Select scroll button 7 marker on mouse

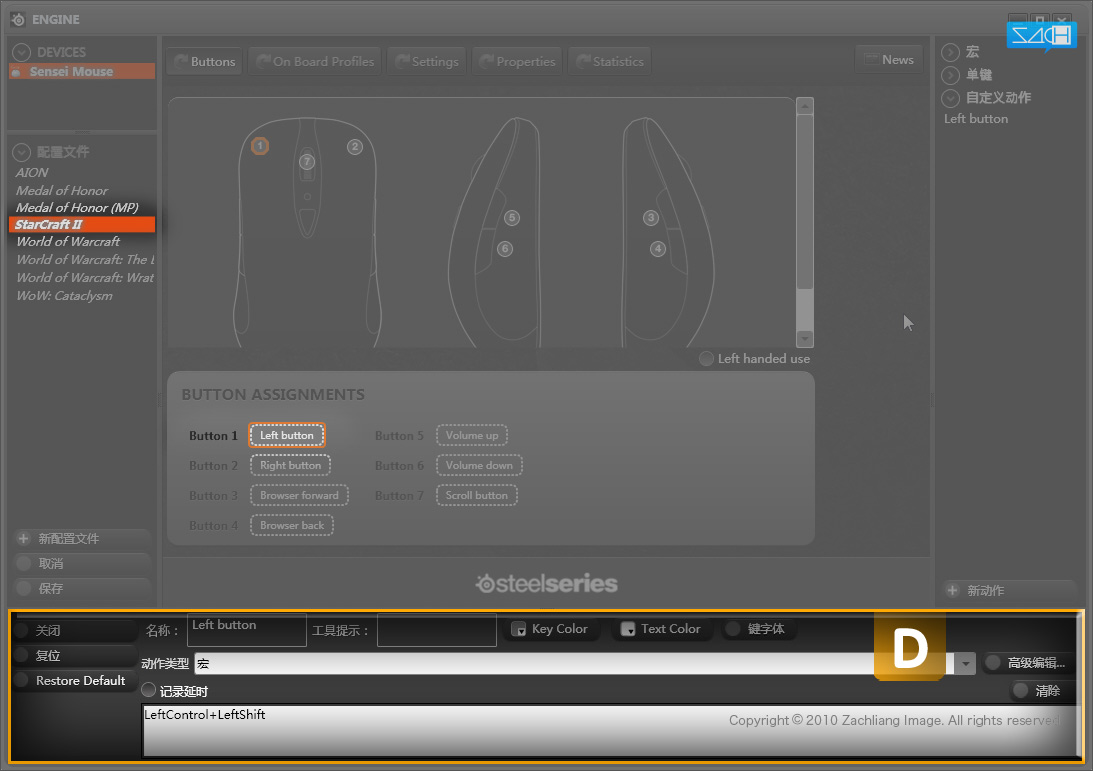click(x=307, y=162)
